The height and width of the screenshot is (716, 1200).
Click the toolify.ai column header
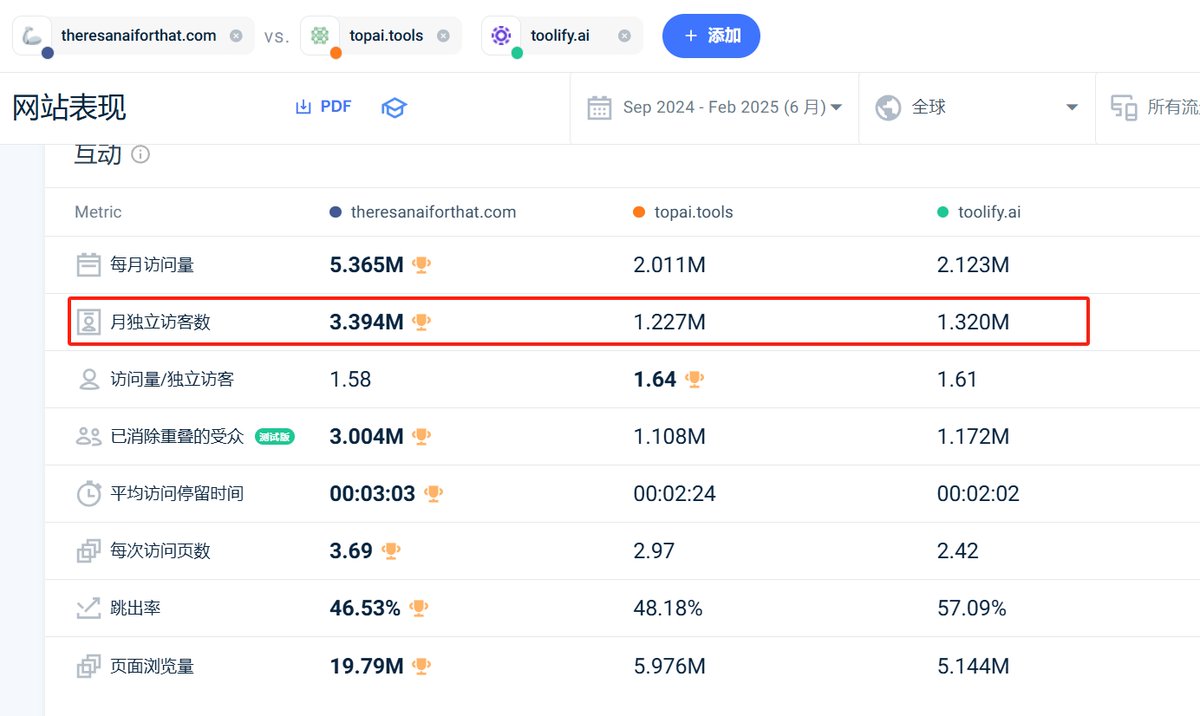click(979, 212)
